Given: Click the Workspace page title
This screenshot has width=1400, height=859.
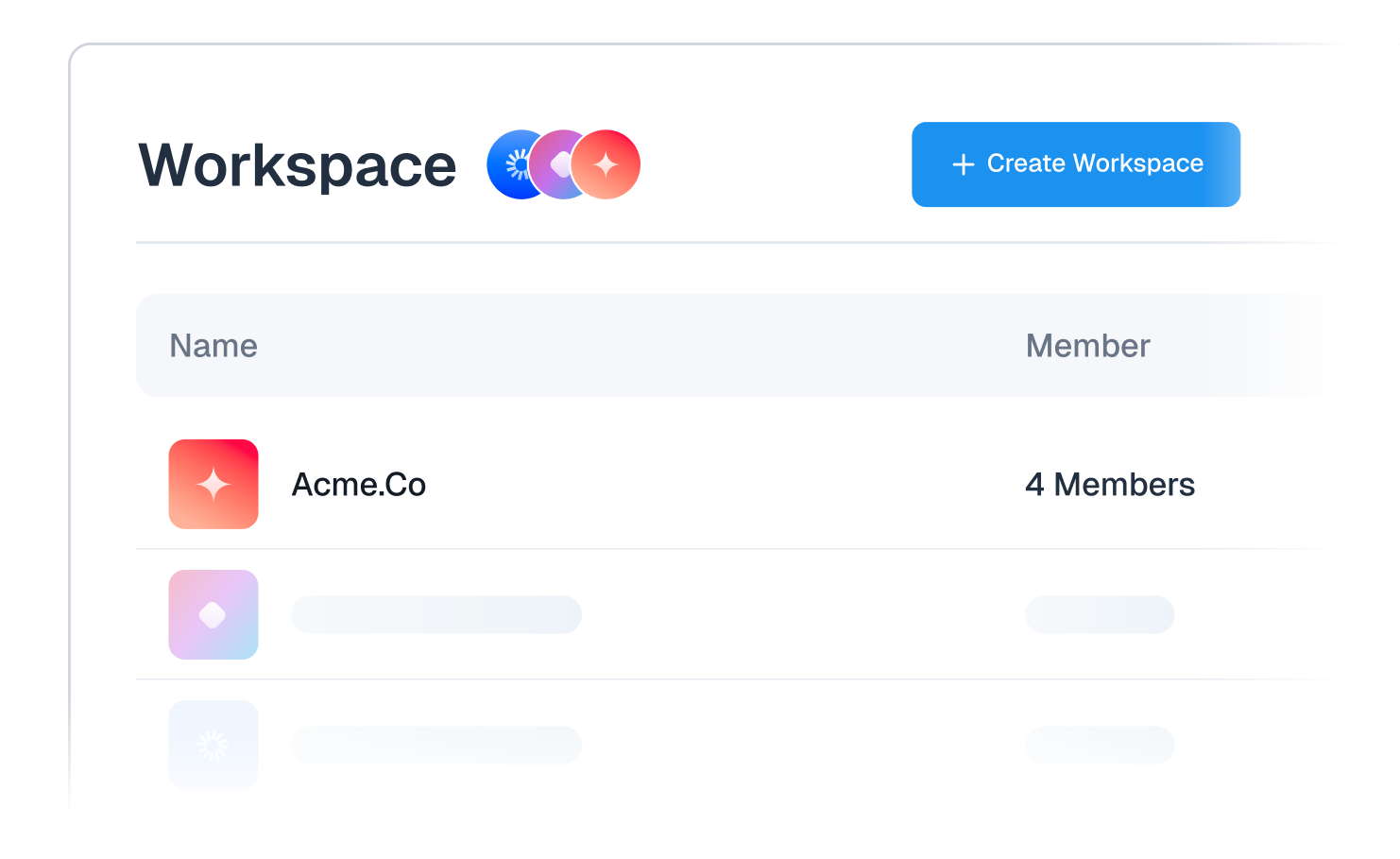Looking at the screenshot, I should pos(297,165).
